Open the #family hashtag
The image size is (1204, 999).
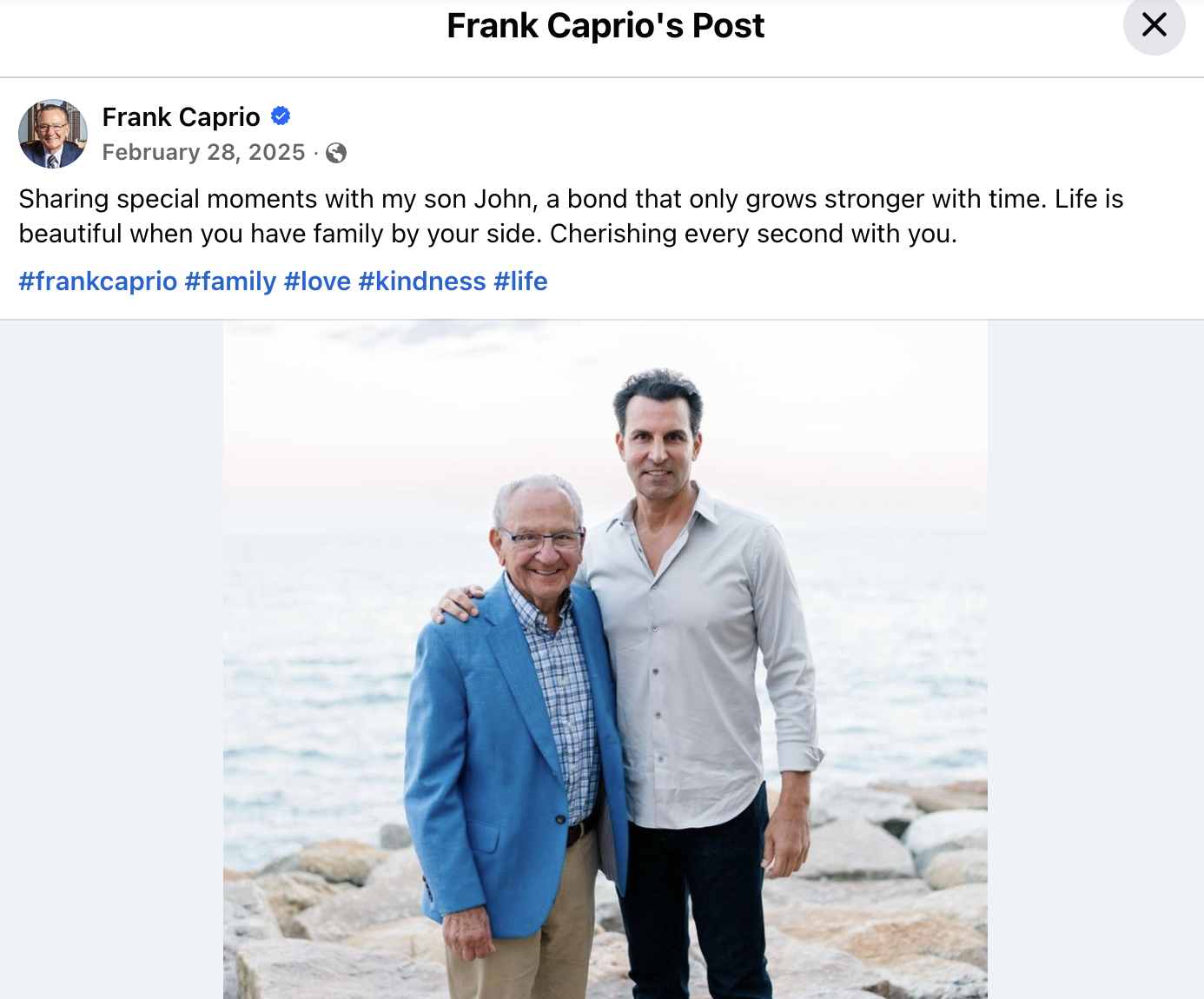tap(230, 281)
